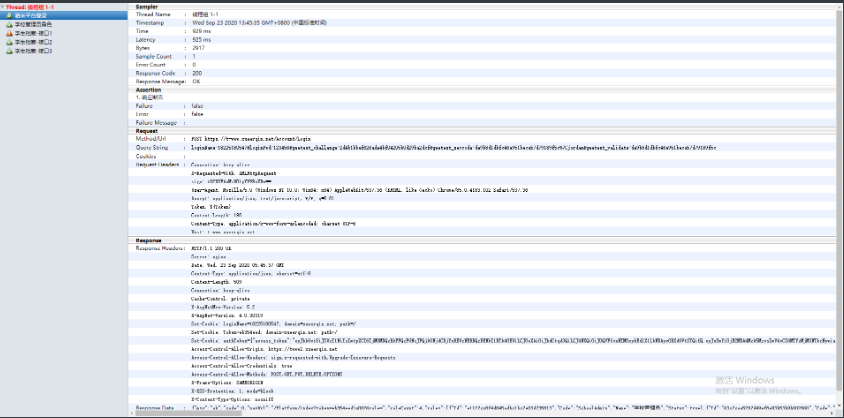Click the Response Message value OK

(x=196, y=81)
